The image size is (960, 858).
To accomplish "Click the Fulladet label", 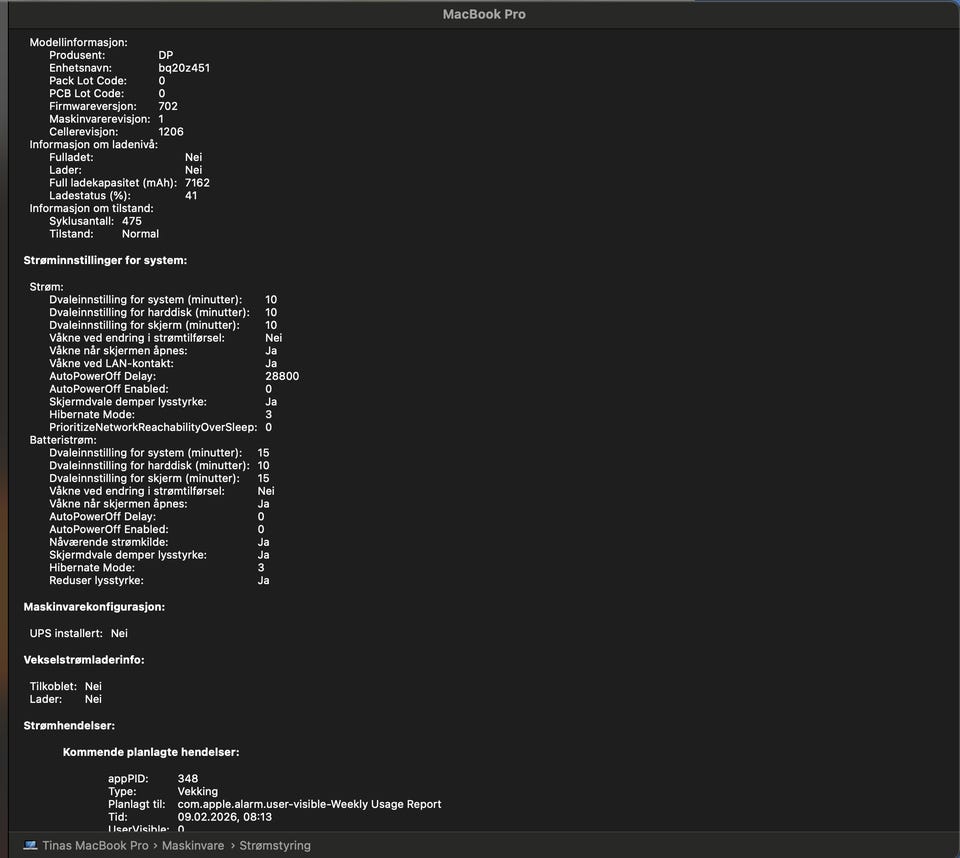I will pyautogui.click(x=71, y=157).
